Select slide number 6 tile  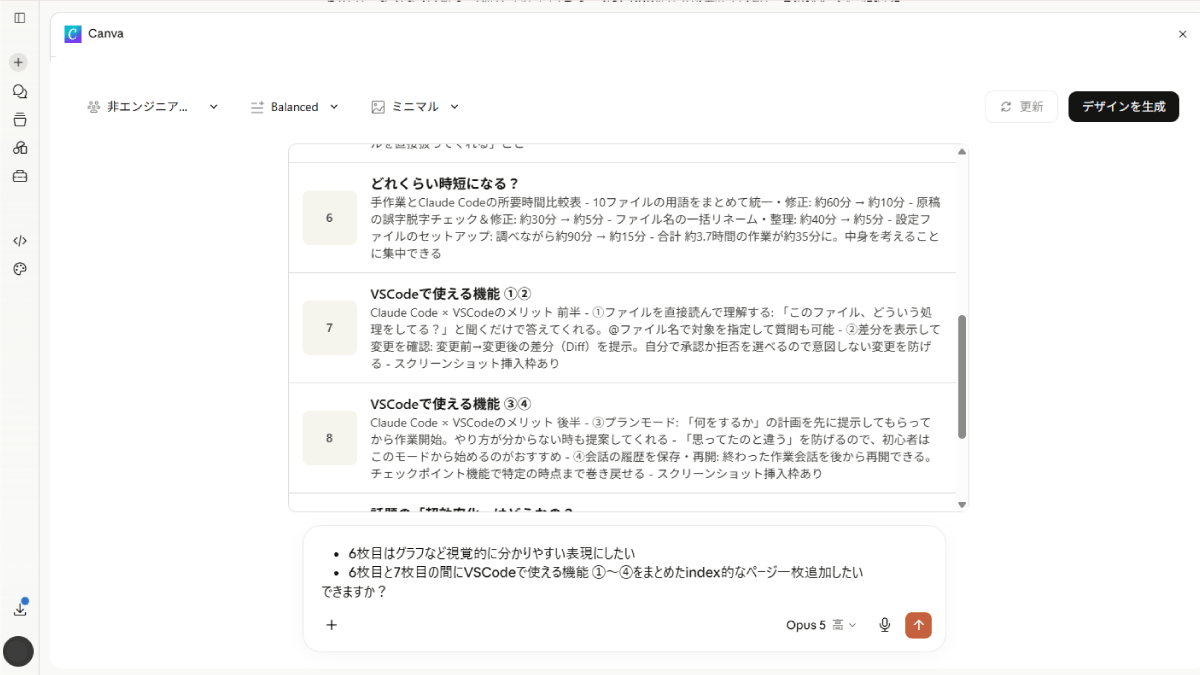click(330, 218)
